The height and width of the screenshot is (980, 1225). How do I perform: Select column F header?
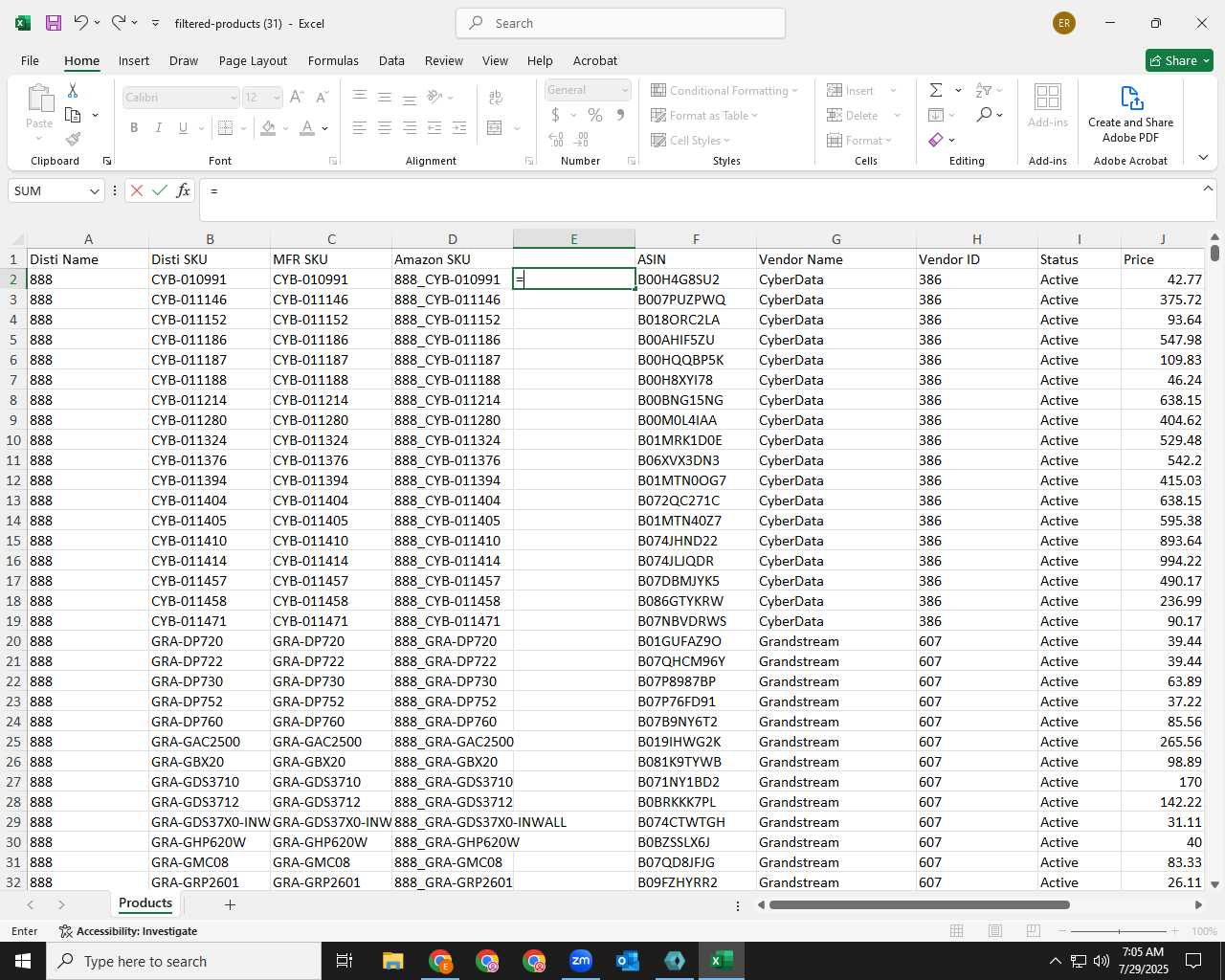696,239
